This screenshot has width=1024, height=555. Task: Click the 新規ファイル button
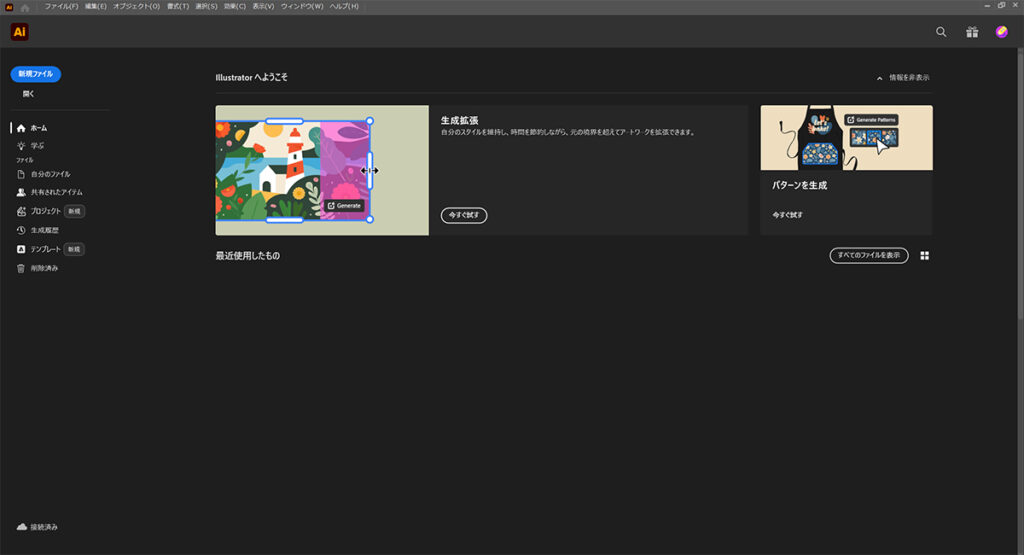[x=36, y=74]
